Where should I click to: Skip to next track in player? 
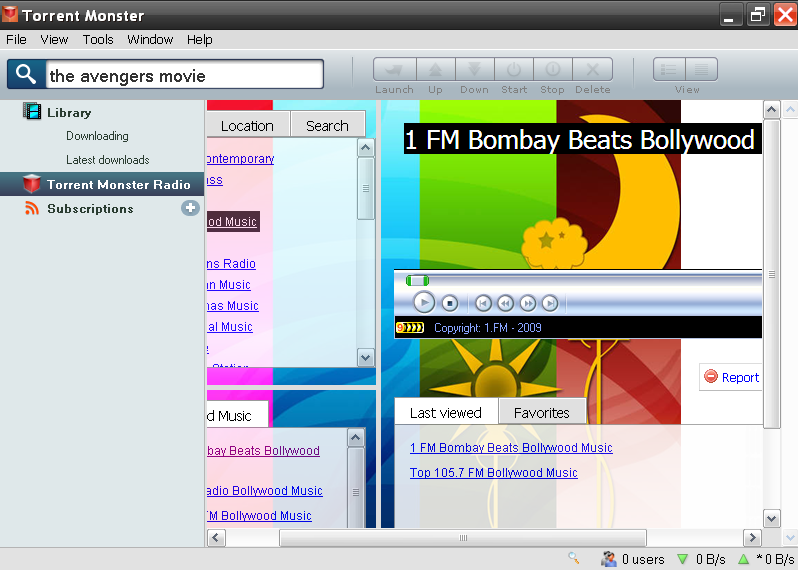[550, 303]
